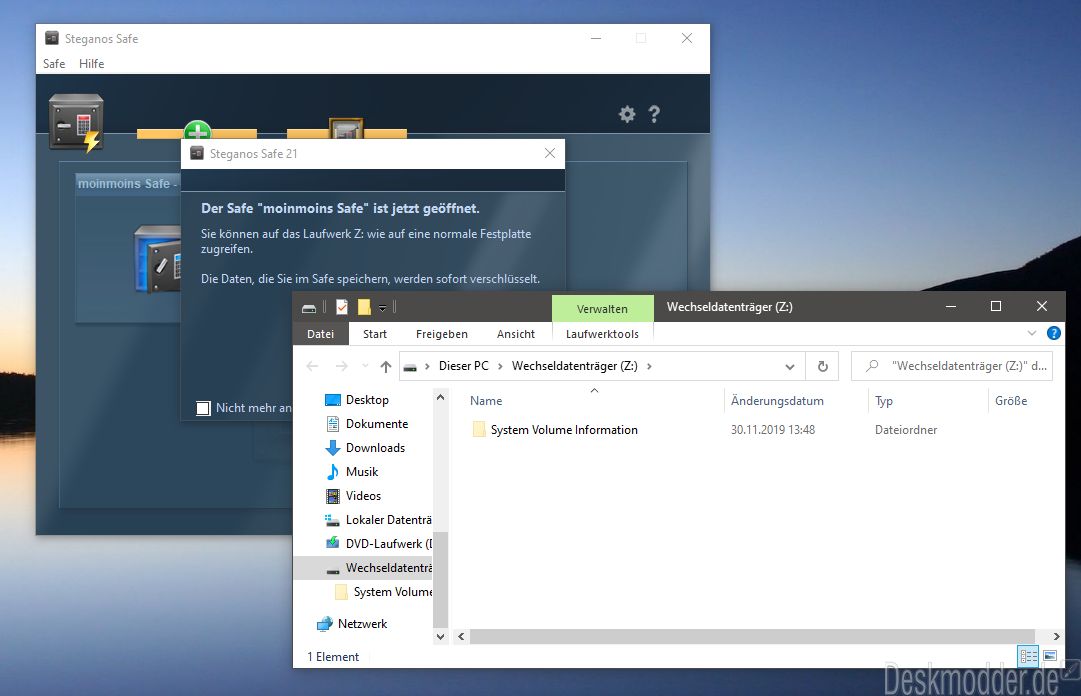Click the 'Dateiordner' type cell
The image size is (1081, 696).
[x=906, y=430]
